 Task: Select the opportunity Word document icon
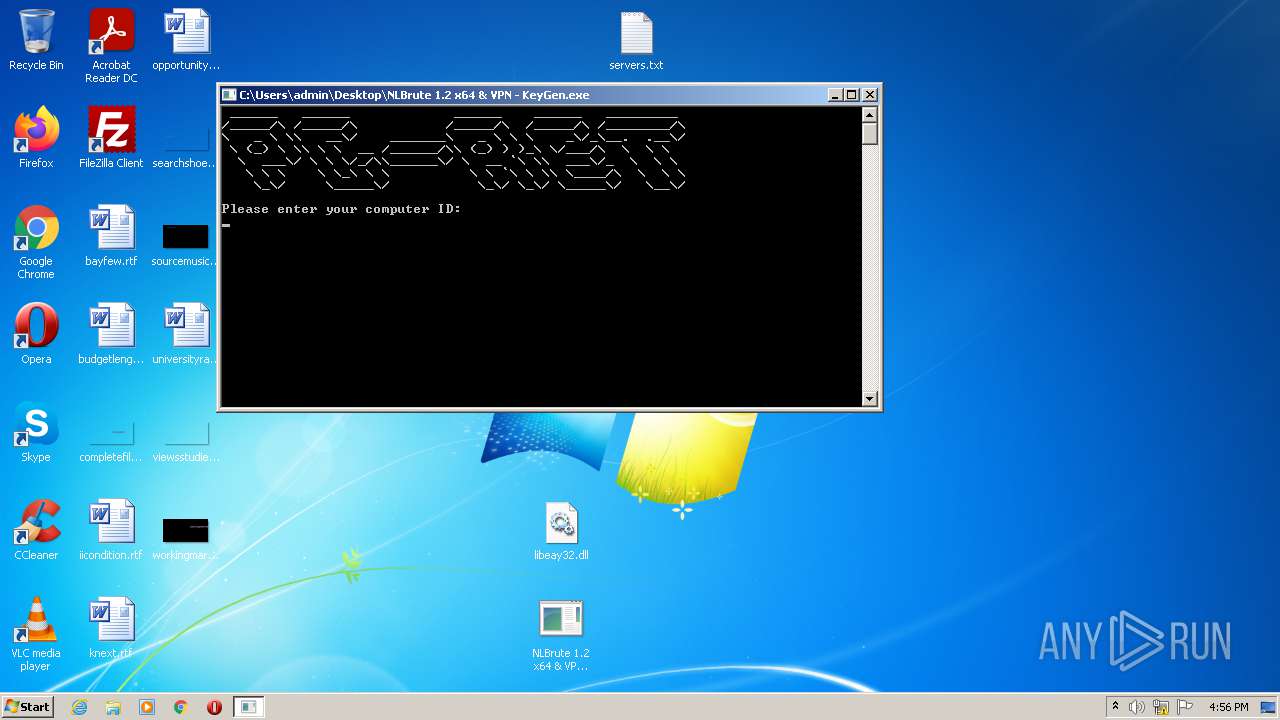click(x=186, y=40)
